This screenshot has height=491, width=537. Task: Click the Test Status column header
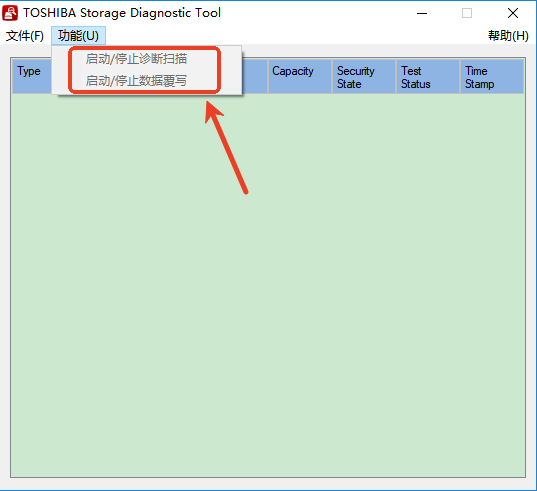tap(428, 76)
